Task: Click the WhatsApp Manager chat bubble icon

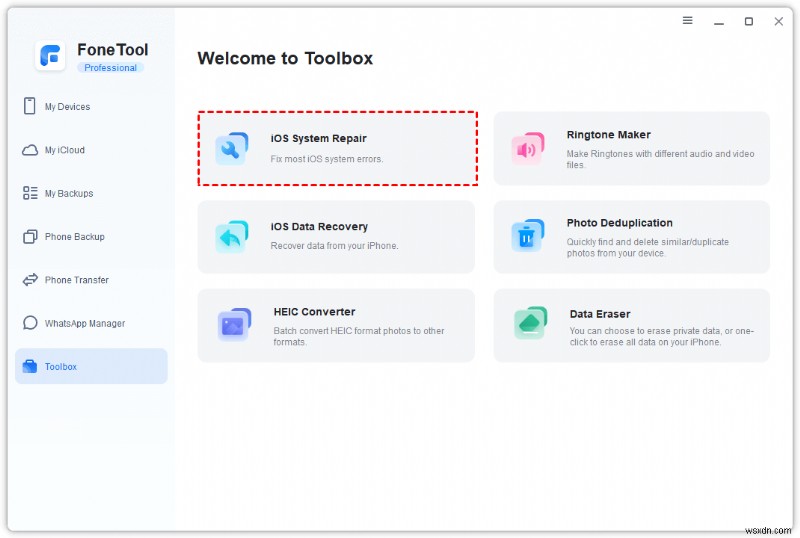Action: [x=30, y=323]
